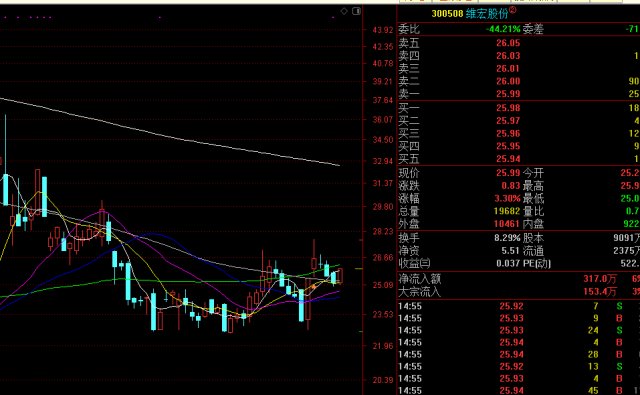Click the 现价 current price 25.99

coord(508,173)
